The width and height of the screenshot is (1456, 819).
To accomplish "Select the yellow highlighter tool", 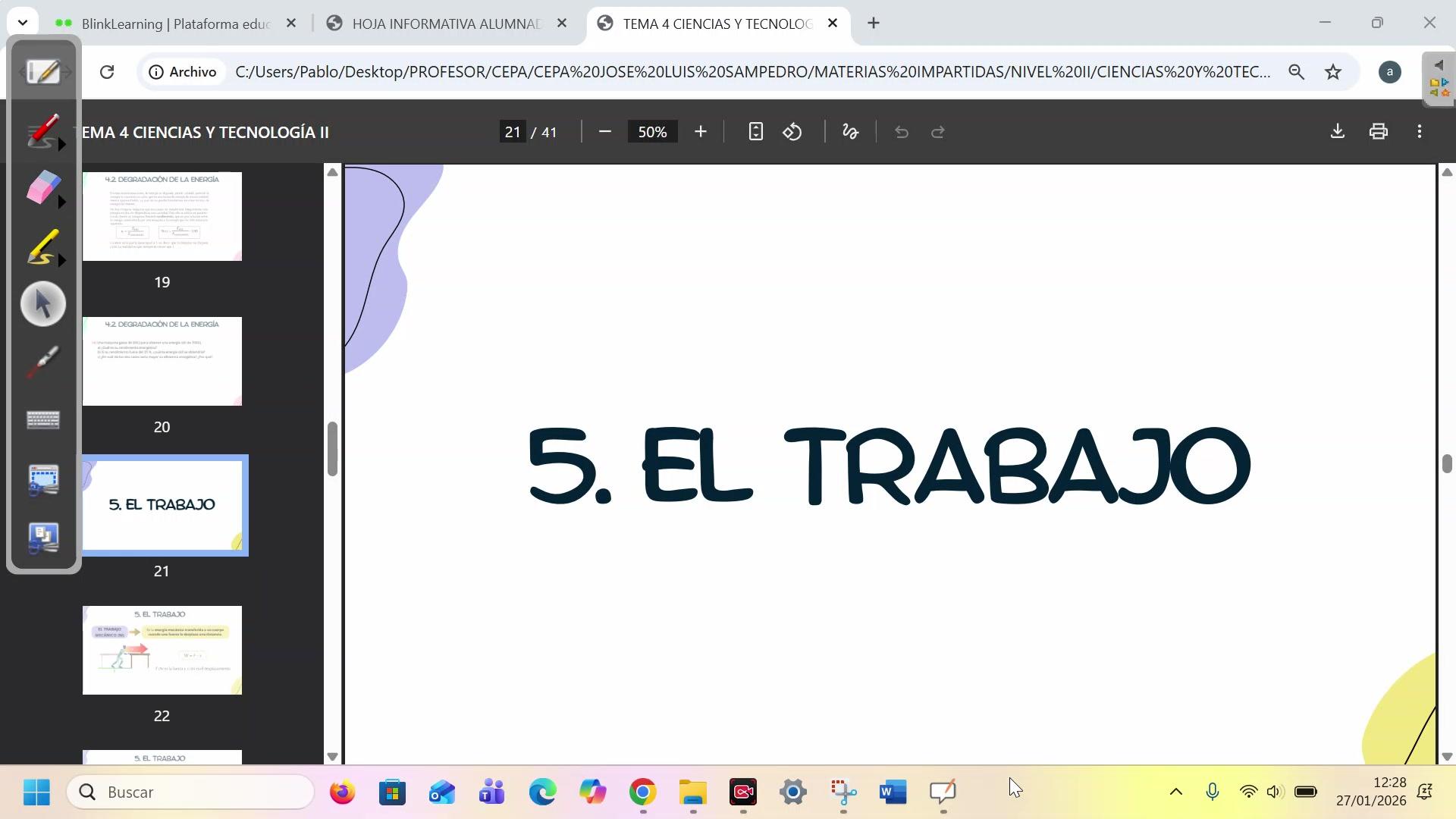I will point(42,246).
